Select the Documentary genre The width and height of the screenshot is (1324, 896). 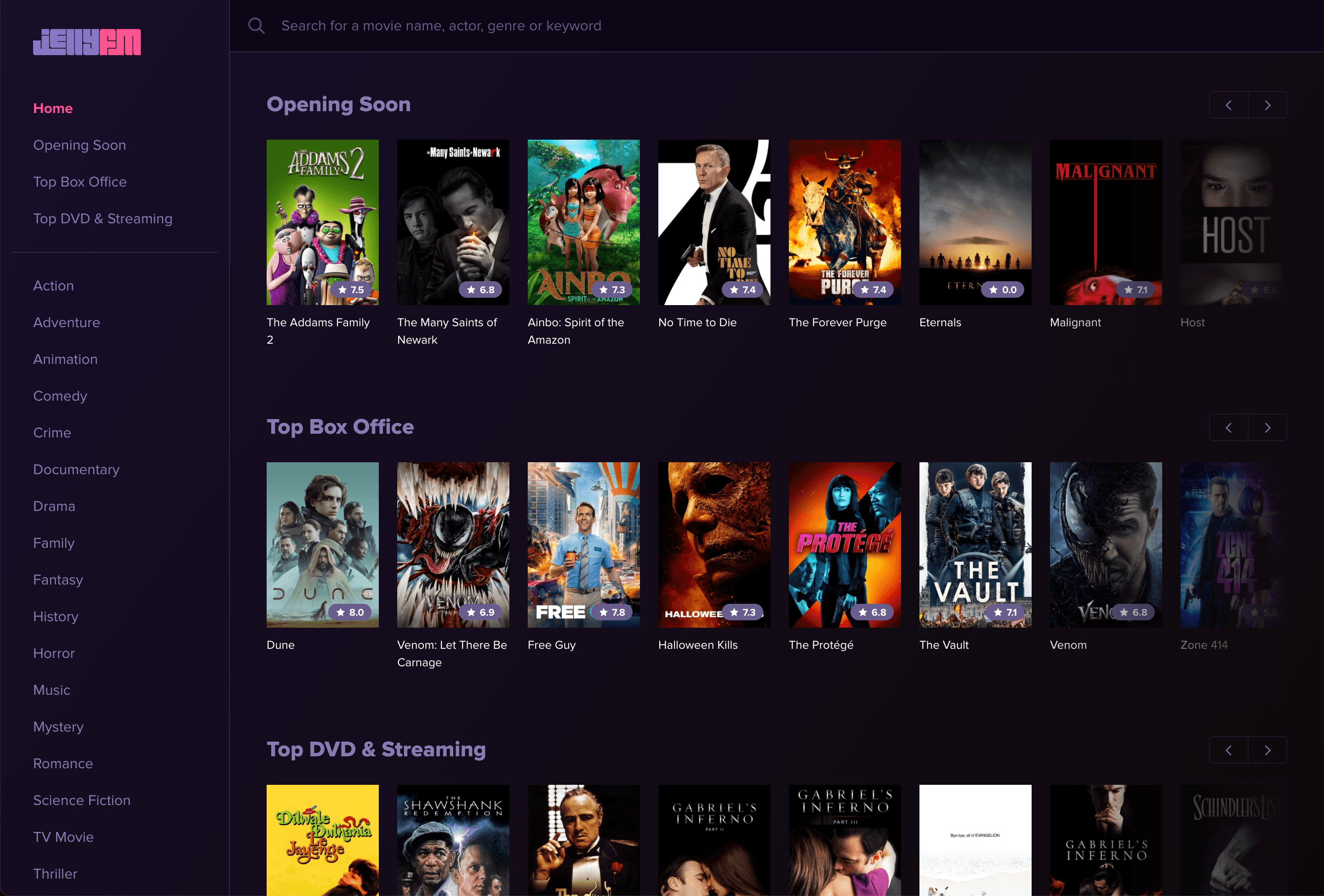[76, 470]
